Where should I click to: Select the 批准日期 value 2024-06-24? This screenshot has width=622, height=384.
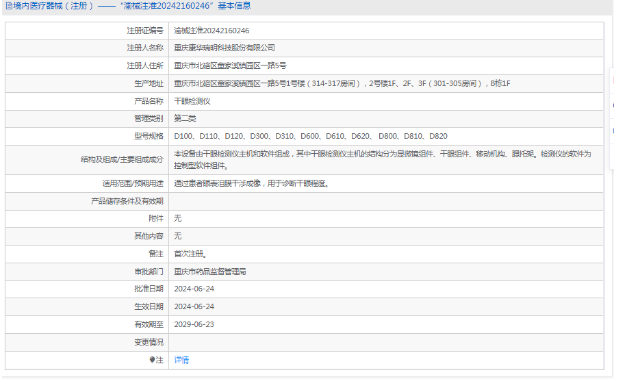pyautogui.click(x=194, y=289)
